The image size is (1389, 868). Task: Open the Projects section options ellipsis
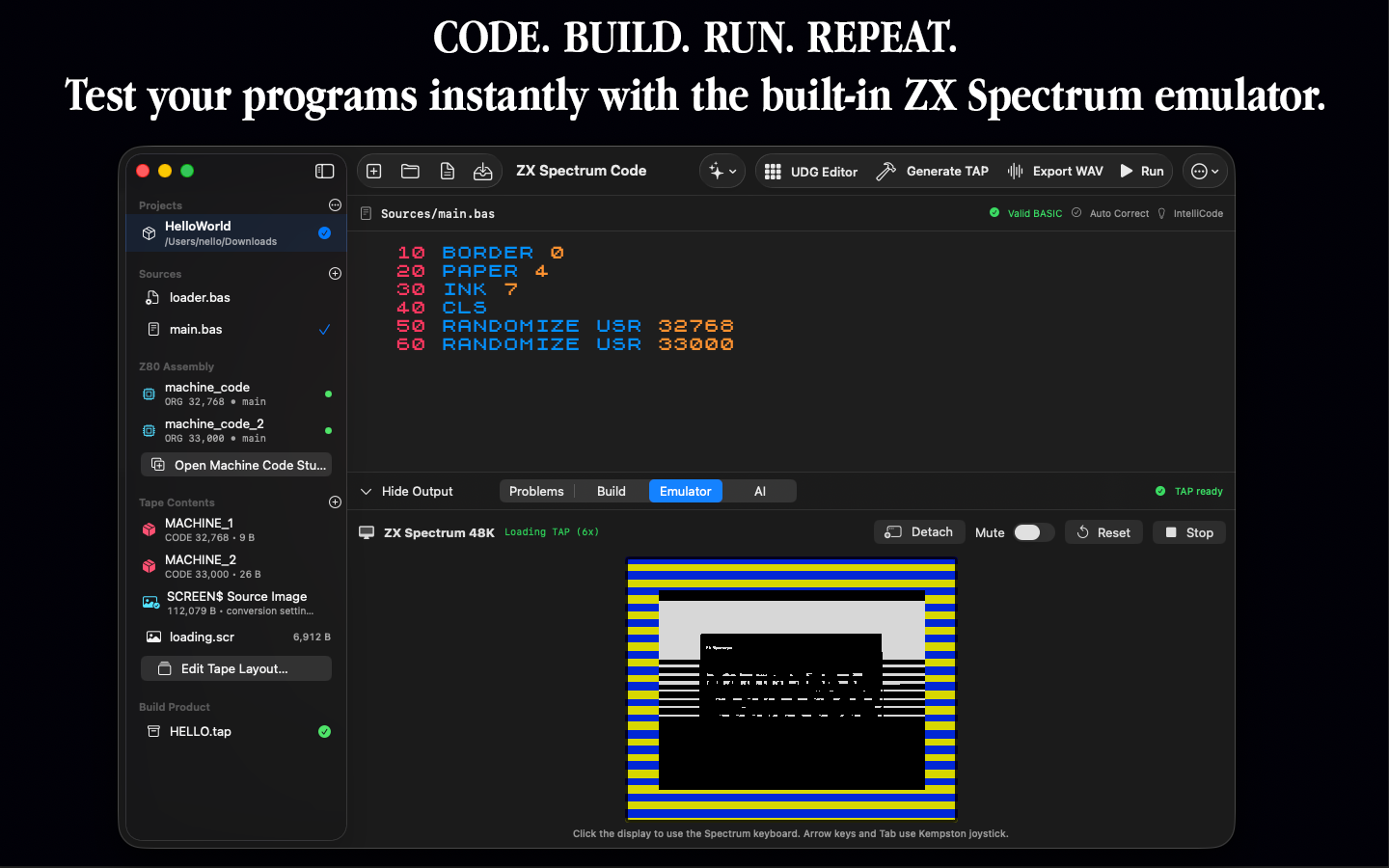(x=335, y=204)
